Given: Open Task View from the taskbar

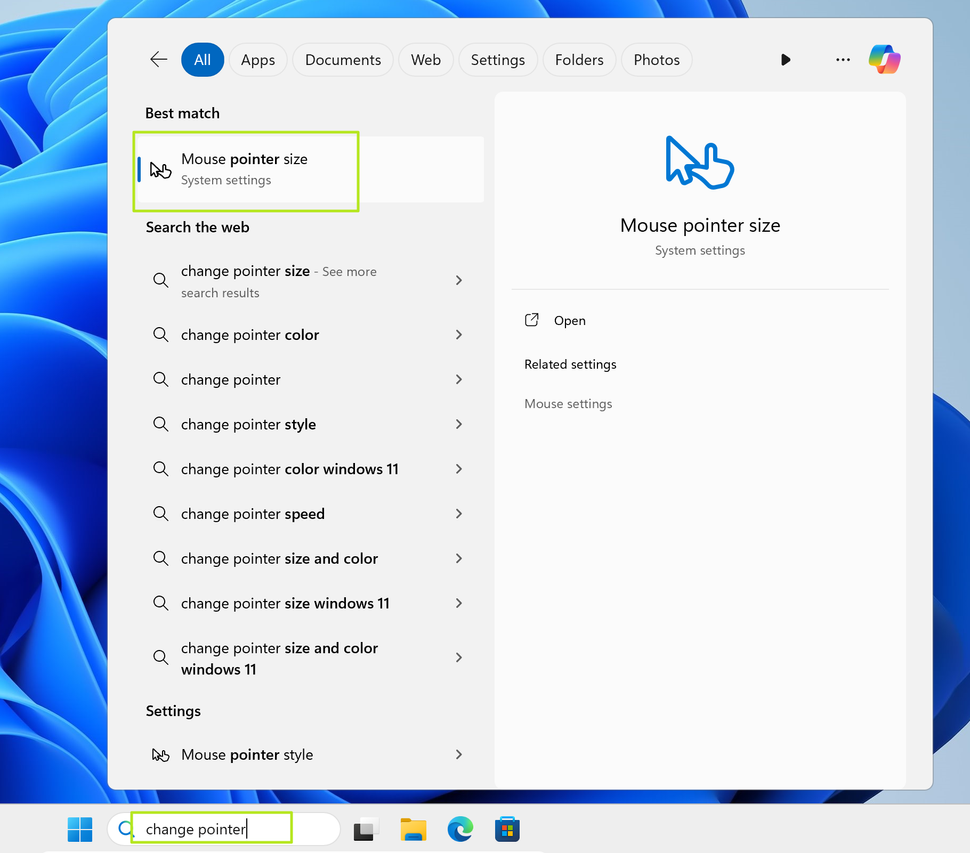Looking at the screenshot, I should pyautogui.click(x=365, y=829).
